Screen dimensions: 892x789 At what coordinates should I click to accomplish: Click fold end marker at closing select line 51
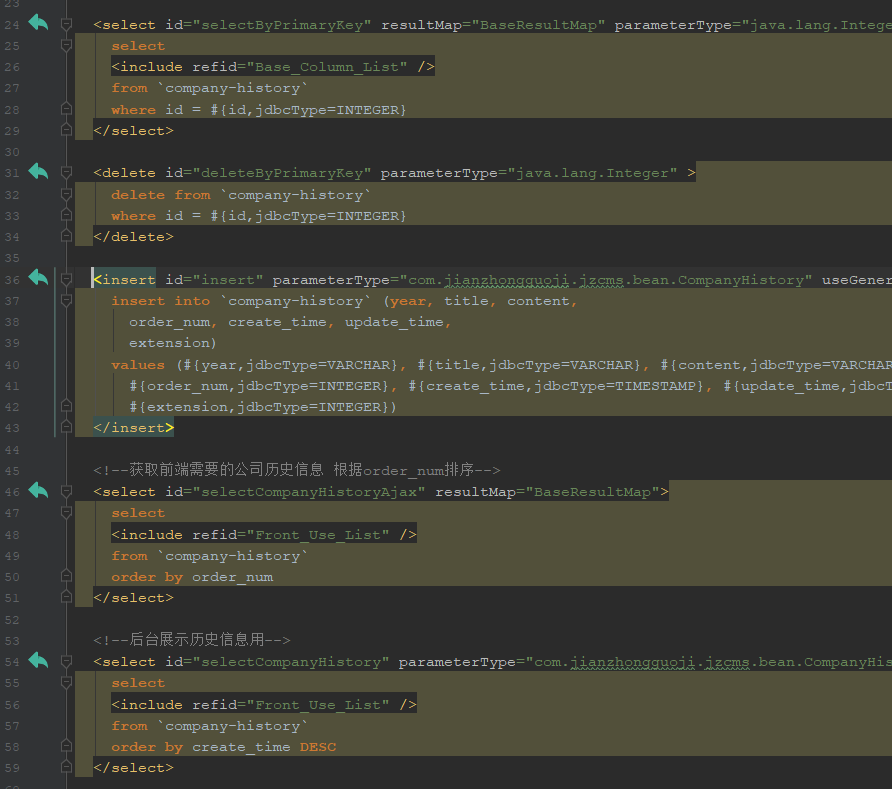point(67,597)
